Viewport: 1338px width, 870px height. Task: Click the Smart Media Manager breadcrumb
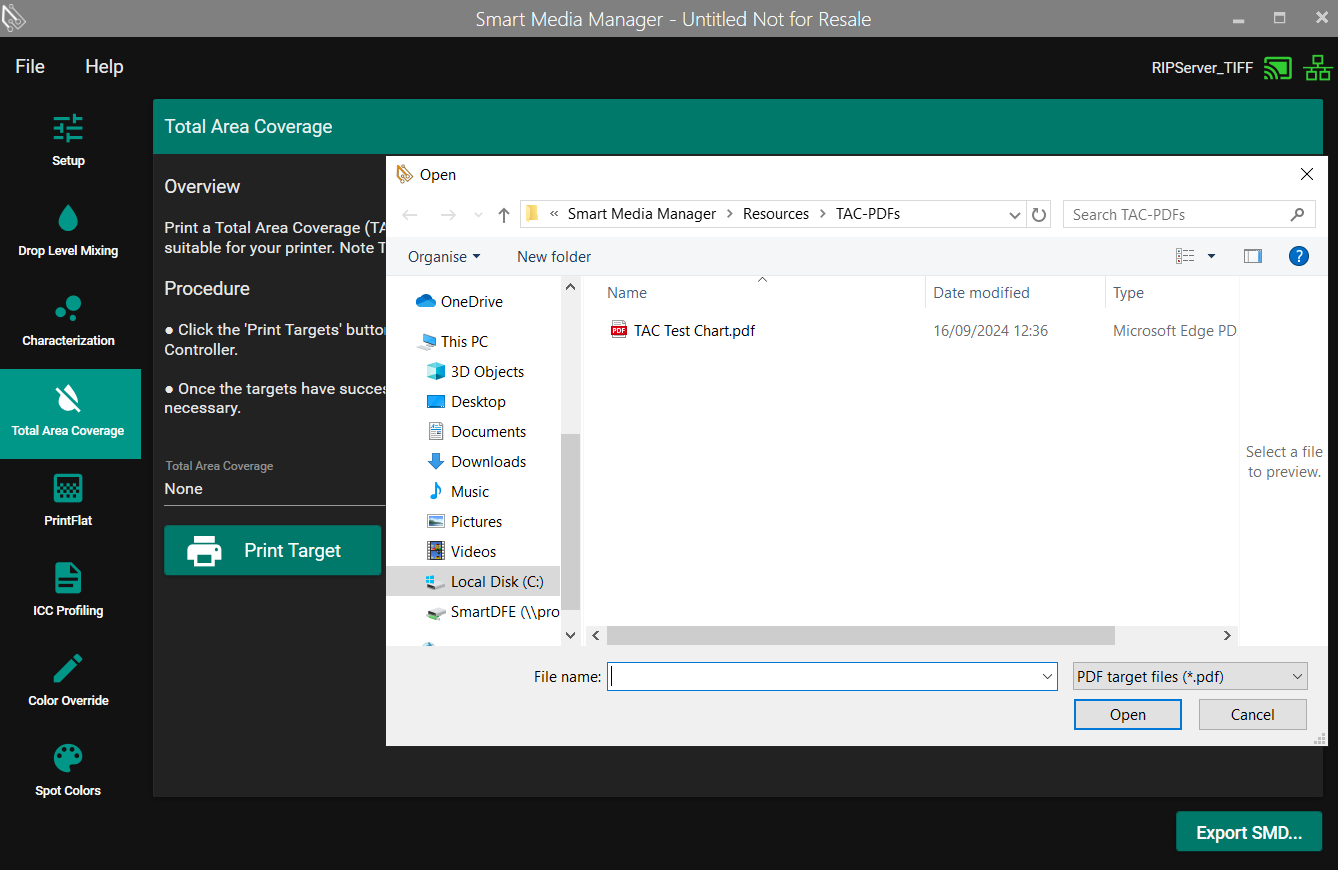642,214
